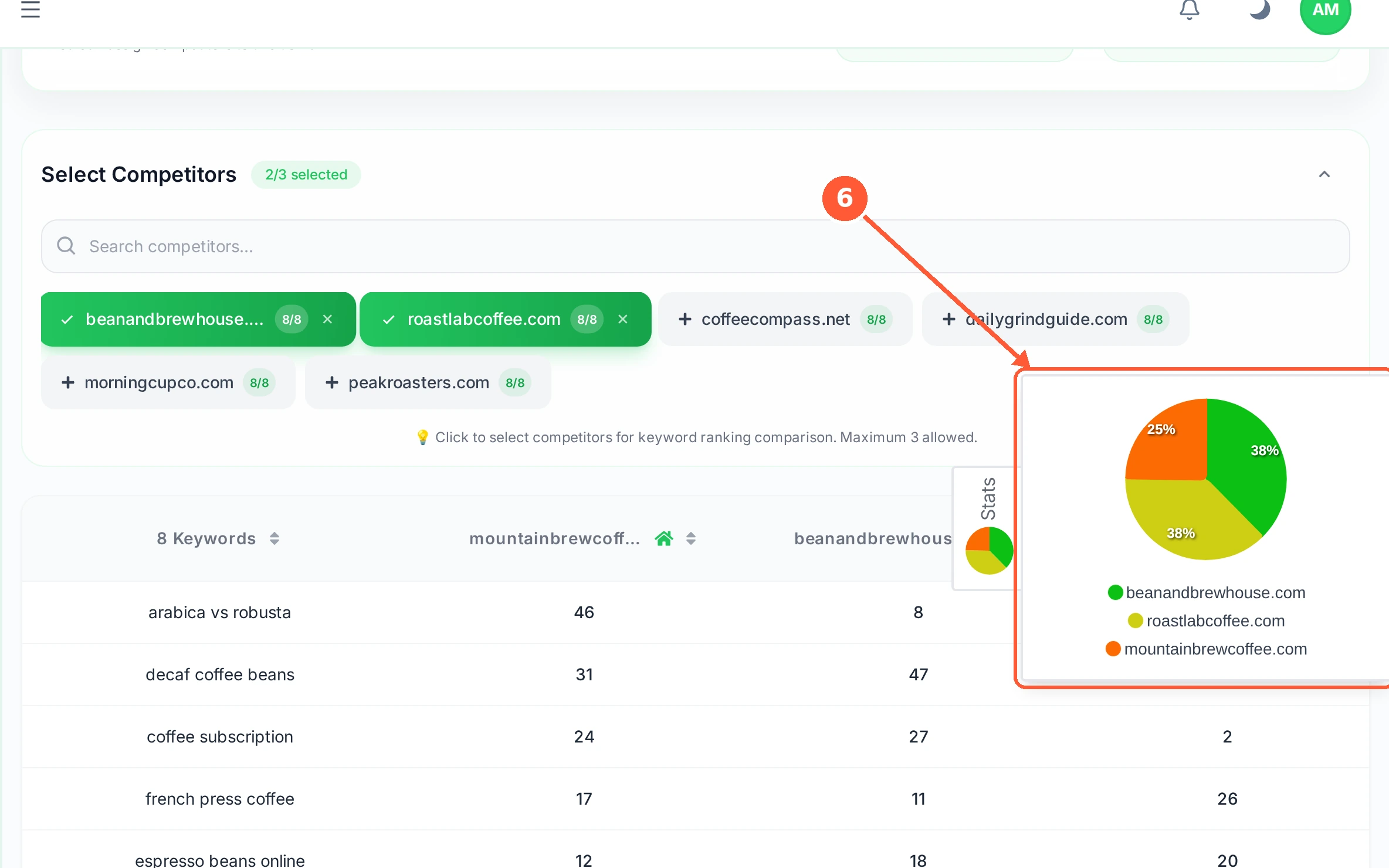Image resolution: width=1389 pixels, height=868 pixels.
Task: Add dailygrindguide.com as competitor
Action: pyautogui.click(x=1055, y=319)
